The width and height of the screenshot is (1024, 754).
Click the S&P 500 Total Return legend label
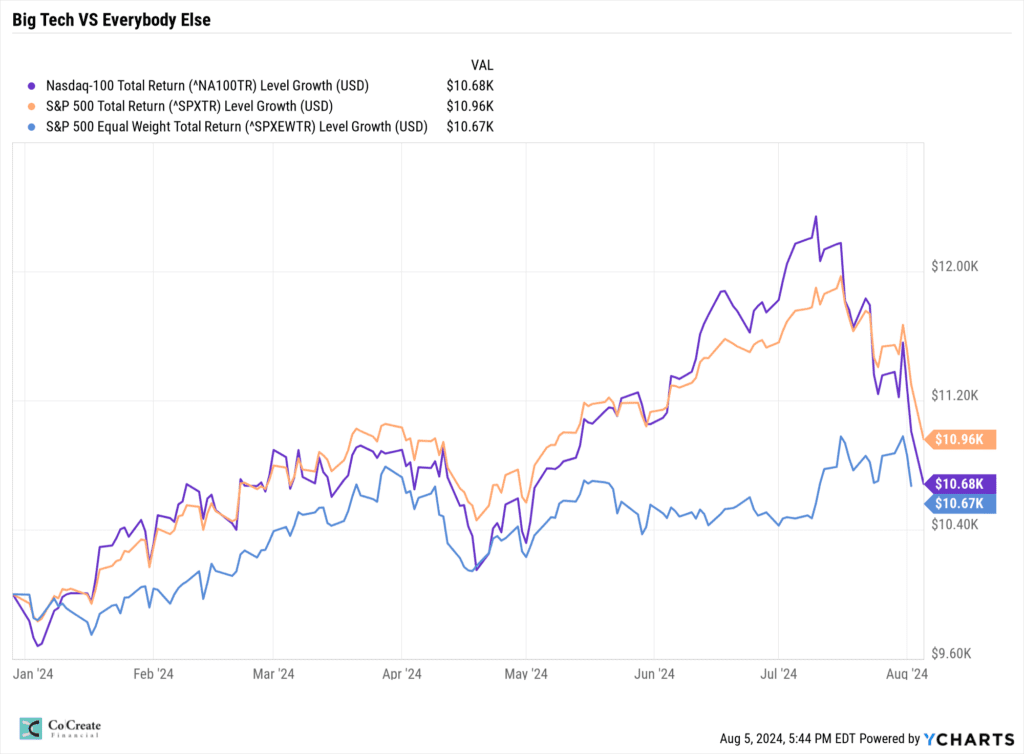(x=189, y=106)
